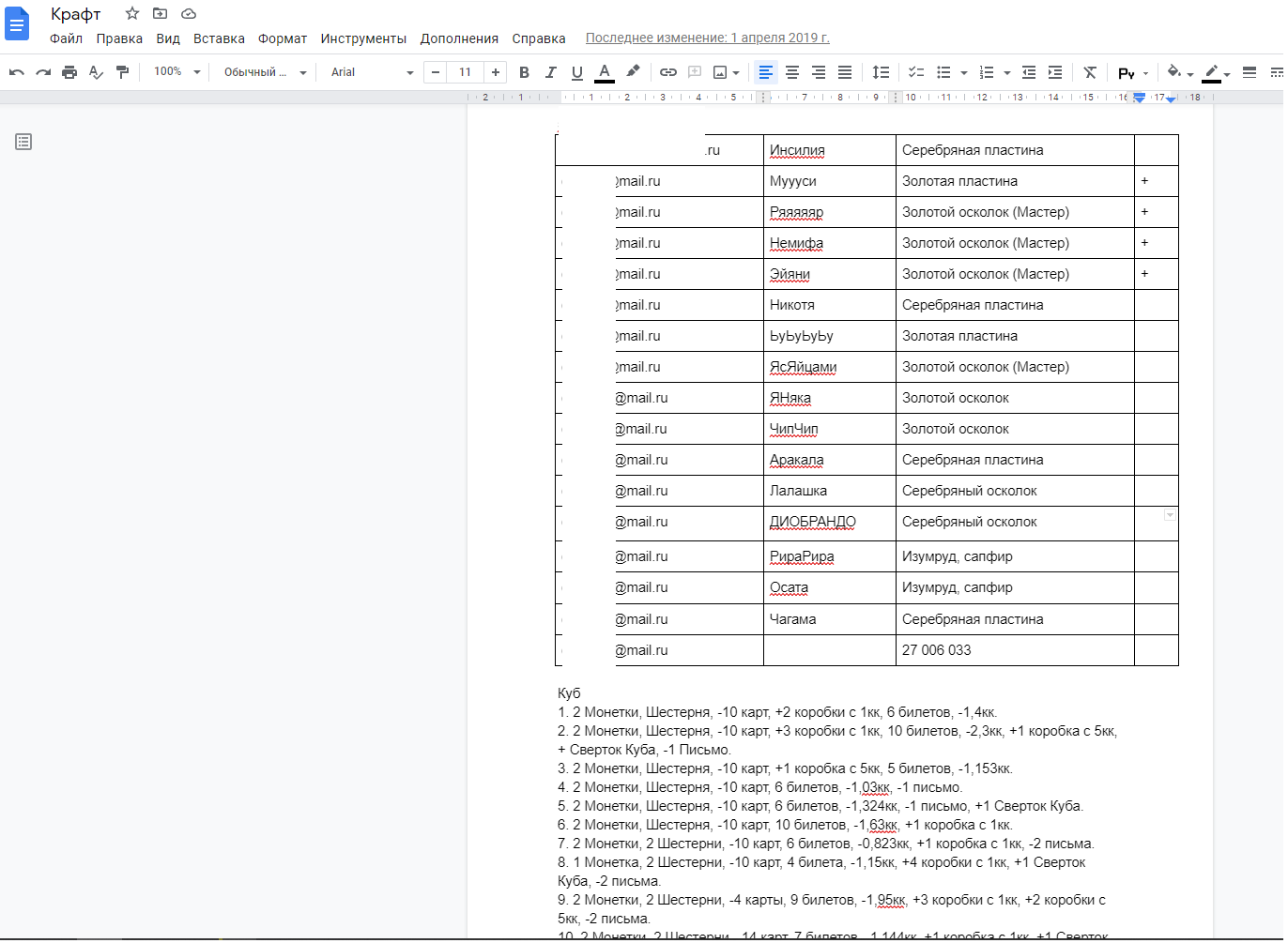This screenshot has width=1288, height=943.
Task: Insert an image
Action: coord(720,72)
